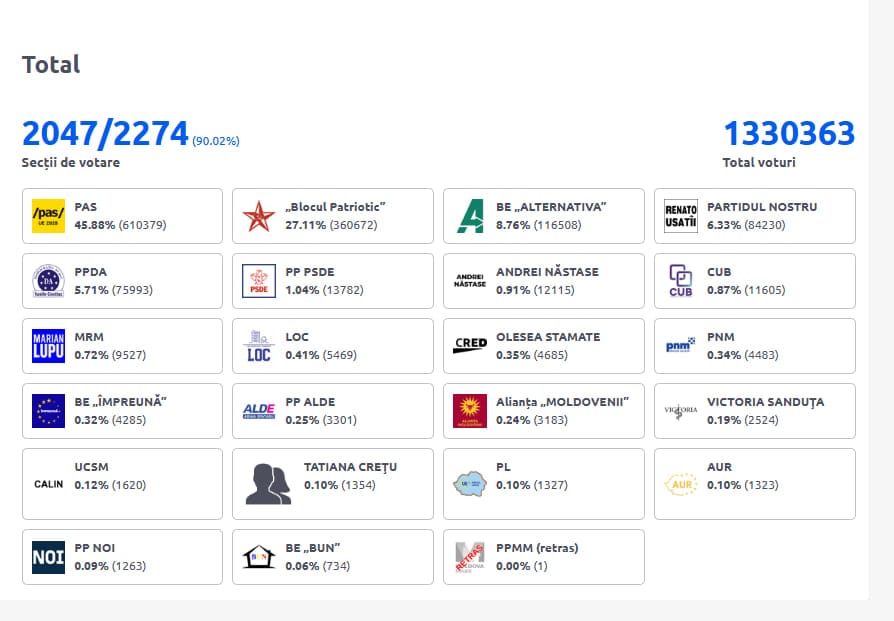Click the Total voturi label
894x621 pixels.
tap(759, 163)
